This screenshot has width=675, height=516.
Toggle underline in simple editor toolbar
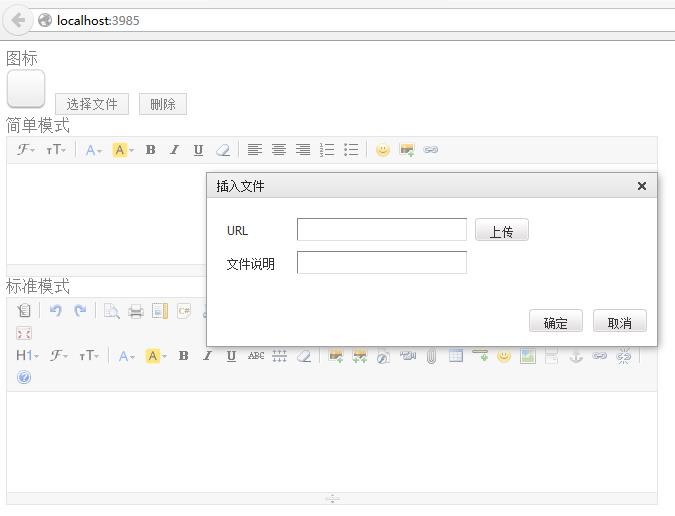[x=198, y=150]
